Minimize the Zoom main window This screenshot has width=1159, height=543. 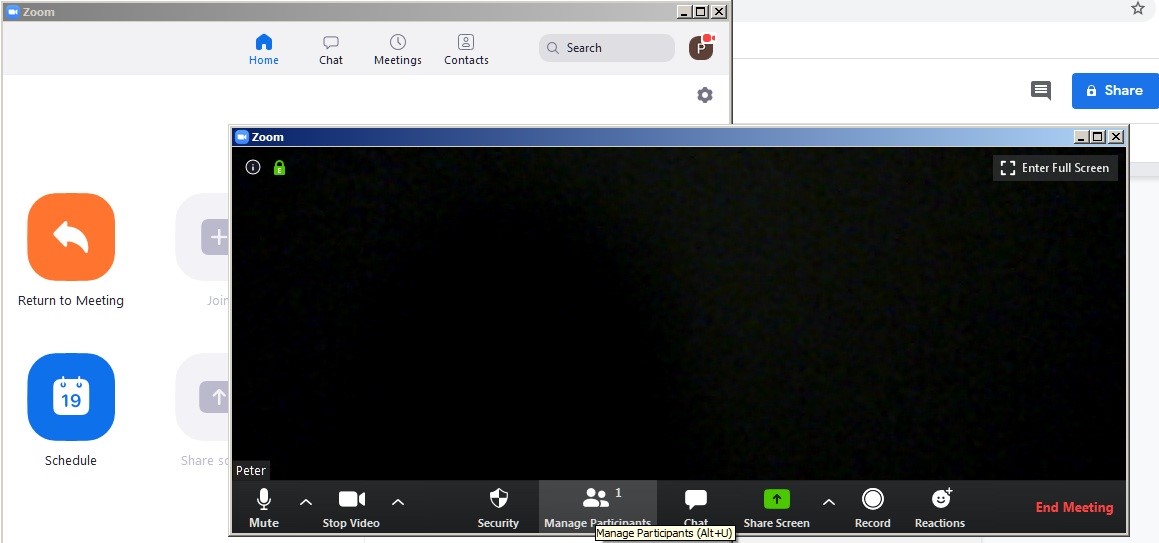click(x=684, y=12)
